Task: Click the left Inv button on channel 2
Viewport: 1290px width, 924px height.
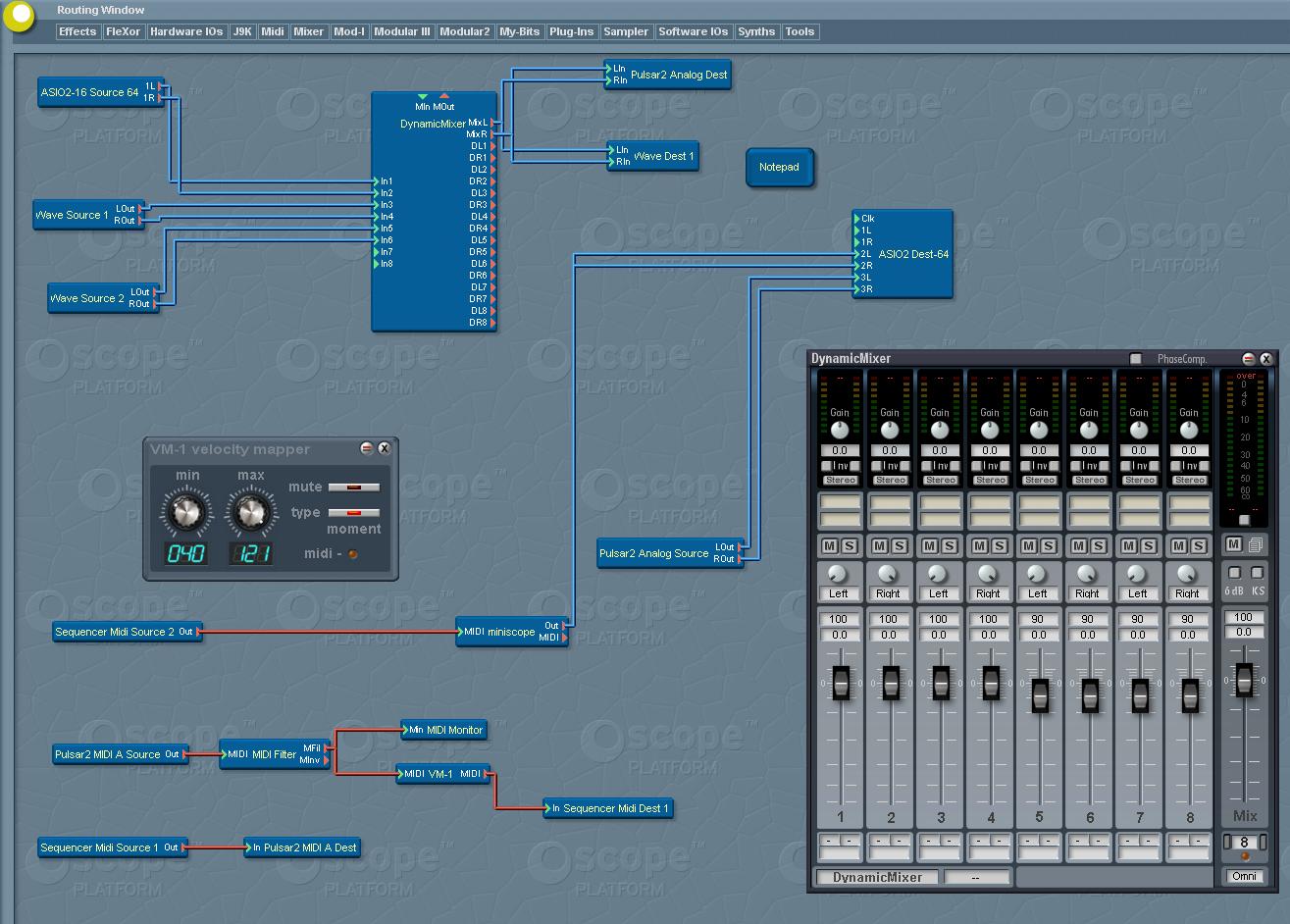Action: tap(876, 466)
